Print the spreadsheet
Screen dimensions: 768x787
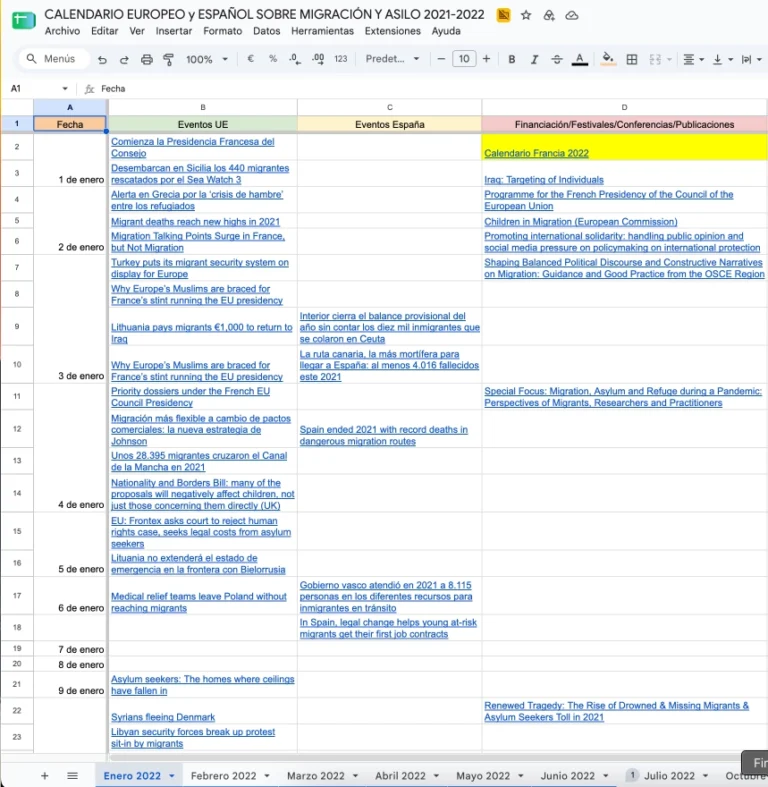click(x=146, y=60)
